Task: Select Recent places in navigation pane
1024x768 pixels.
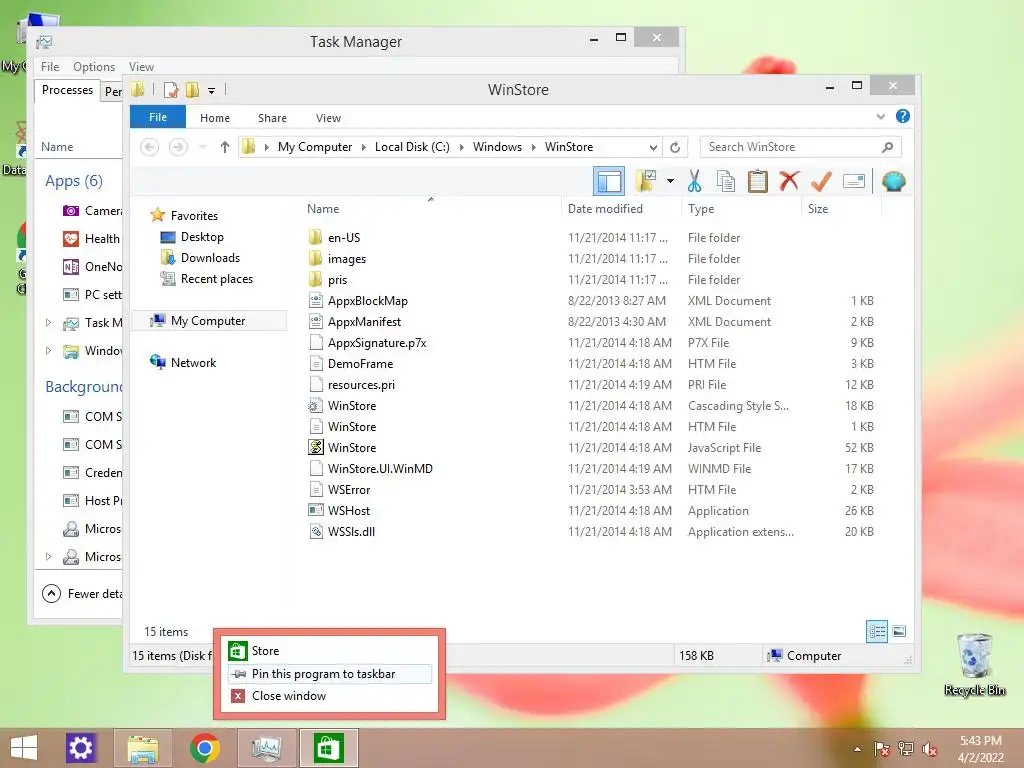Action: coord(216,279)
